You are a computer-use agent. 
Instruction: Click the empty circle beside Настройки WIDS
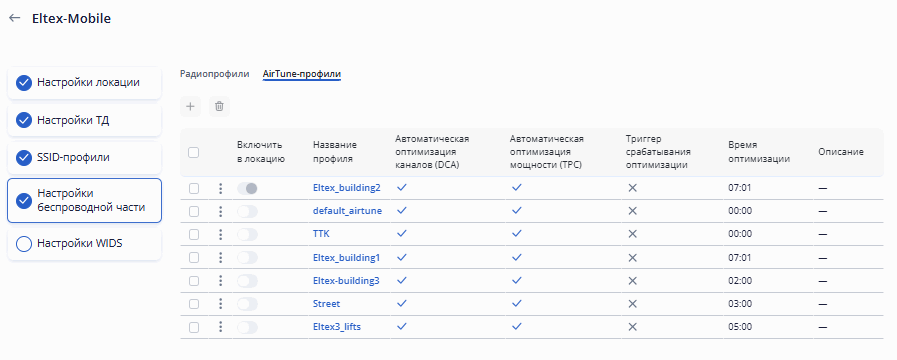tap(23, 244)
